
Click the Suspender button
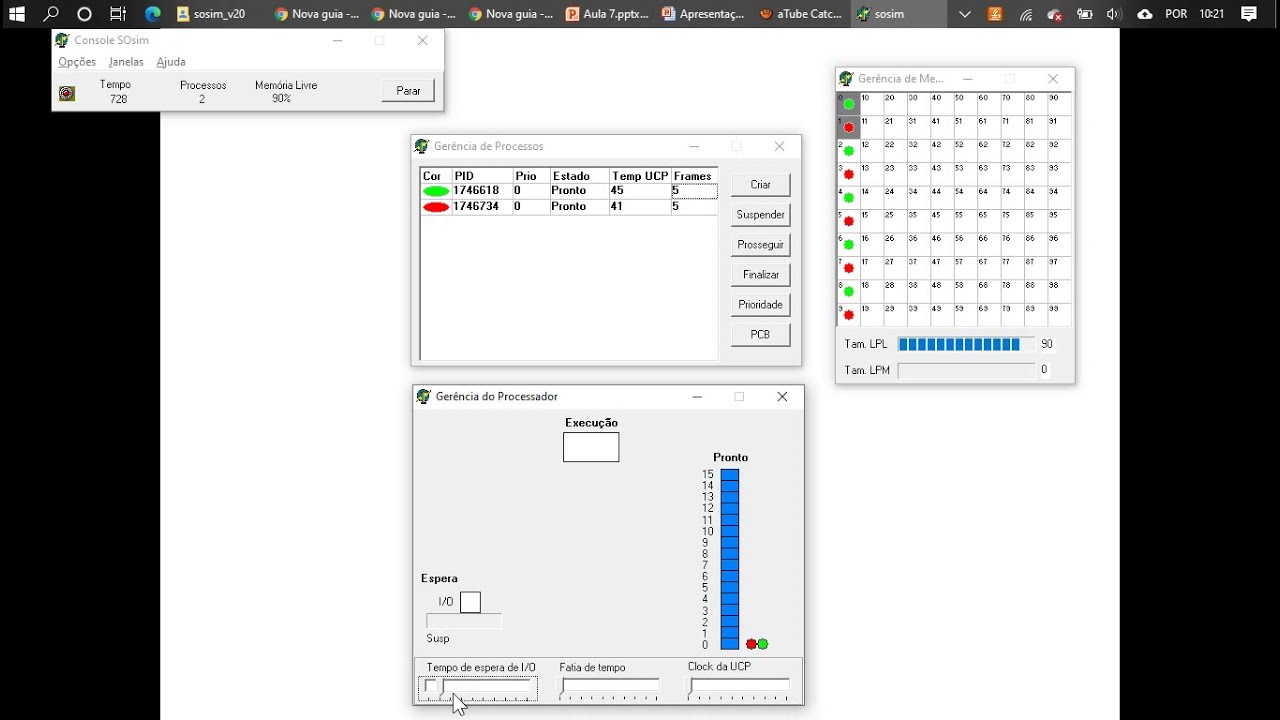pos(760,214)
